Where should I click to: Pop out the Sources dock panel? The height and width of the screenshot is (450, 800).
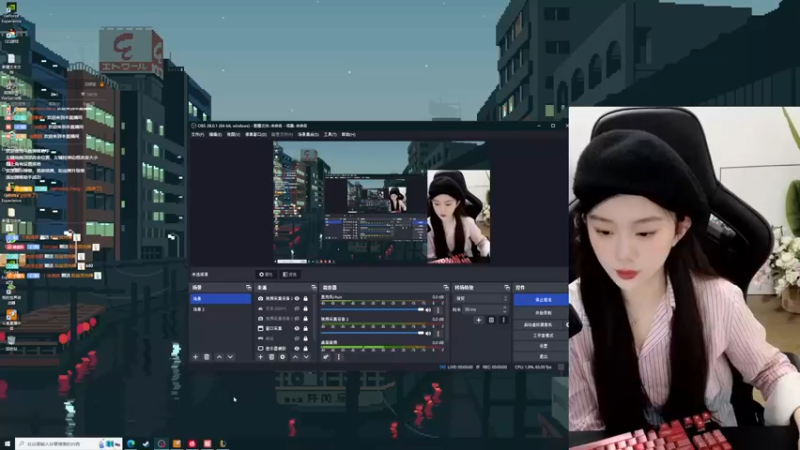(314, 288)
